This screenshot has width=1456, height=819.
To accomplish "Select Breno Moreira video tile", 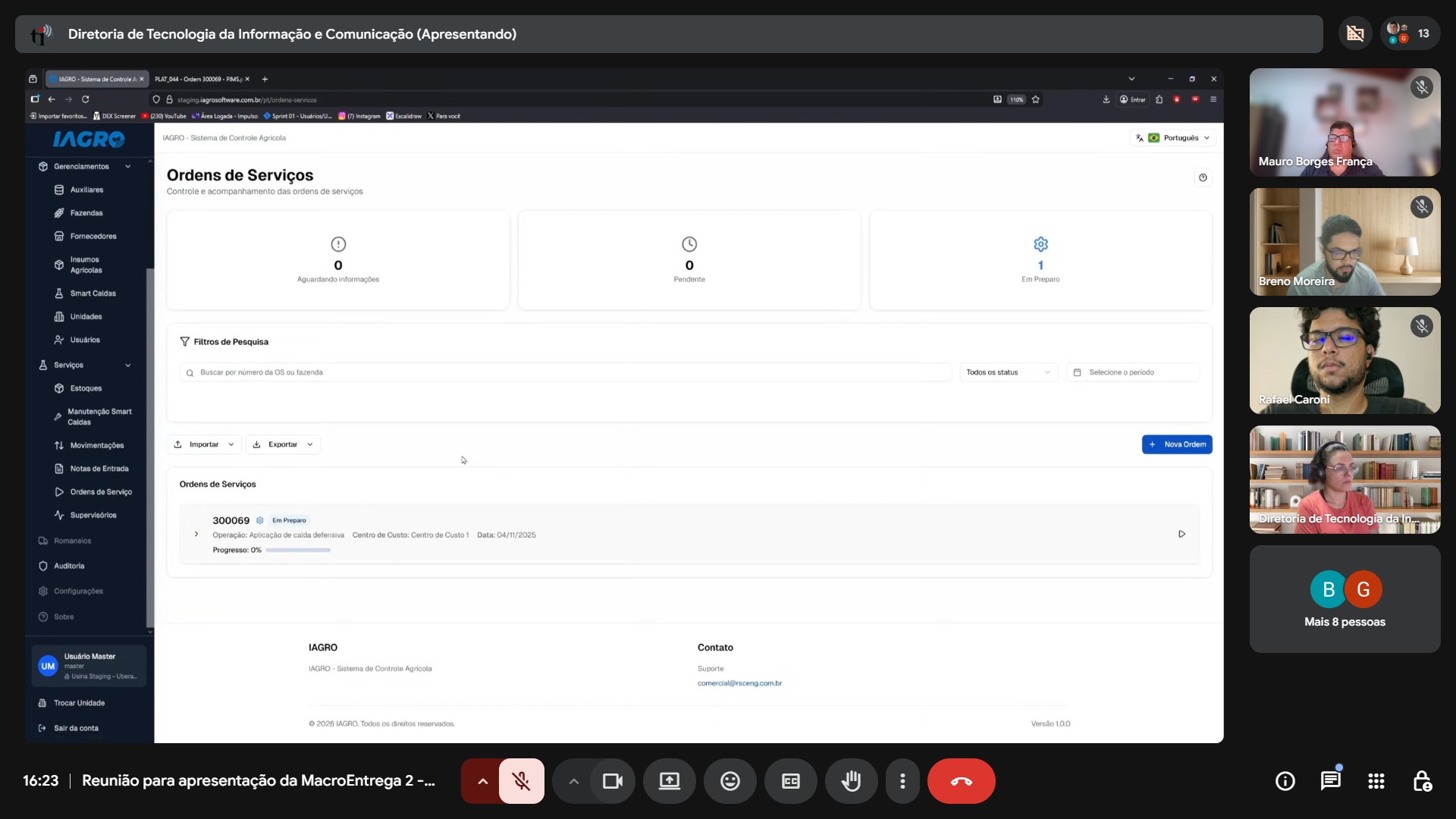I will click(1345, 242).
